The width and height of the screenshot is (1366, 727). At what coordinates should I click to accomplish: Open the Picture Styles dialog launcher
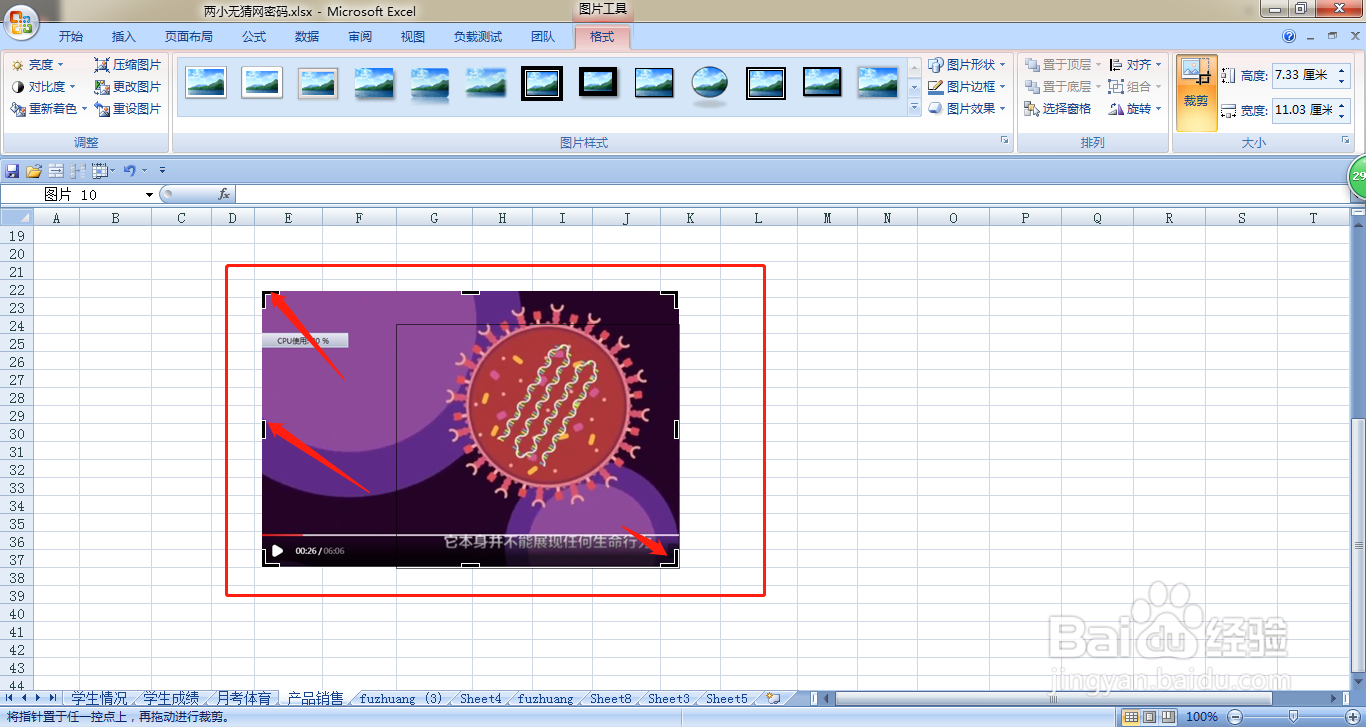tap(1004, 142)
